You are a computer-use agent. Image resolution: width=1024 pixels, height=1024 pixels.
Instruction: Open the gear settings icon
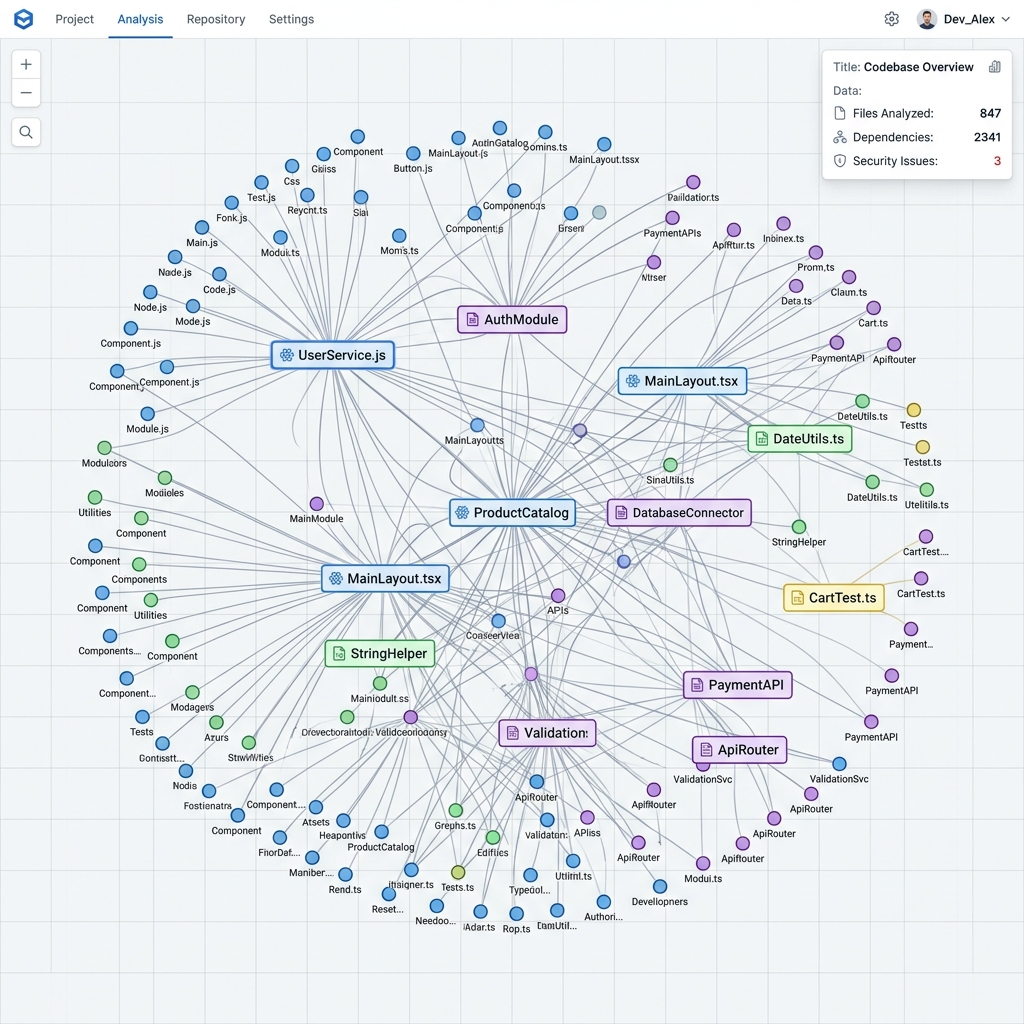coord(891,19)
